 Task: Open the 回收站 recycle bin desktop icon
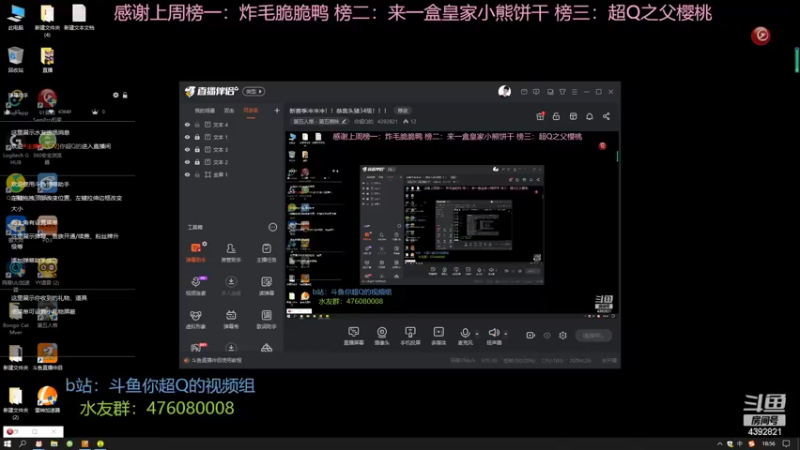(x=16, y=60)
